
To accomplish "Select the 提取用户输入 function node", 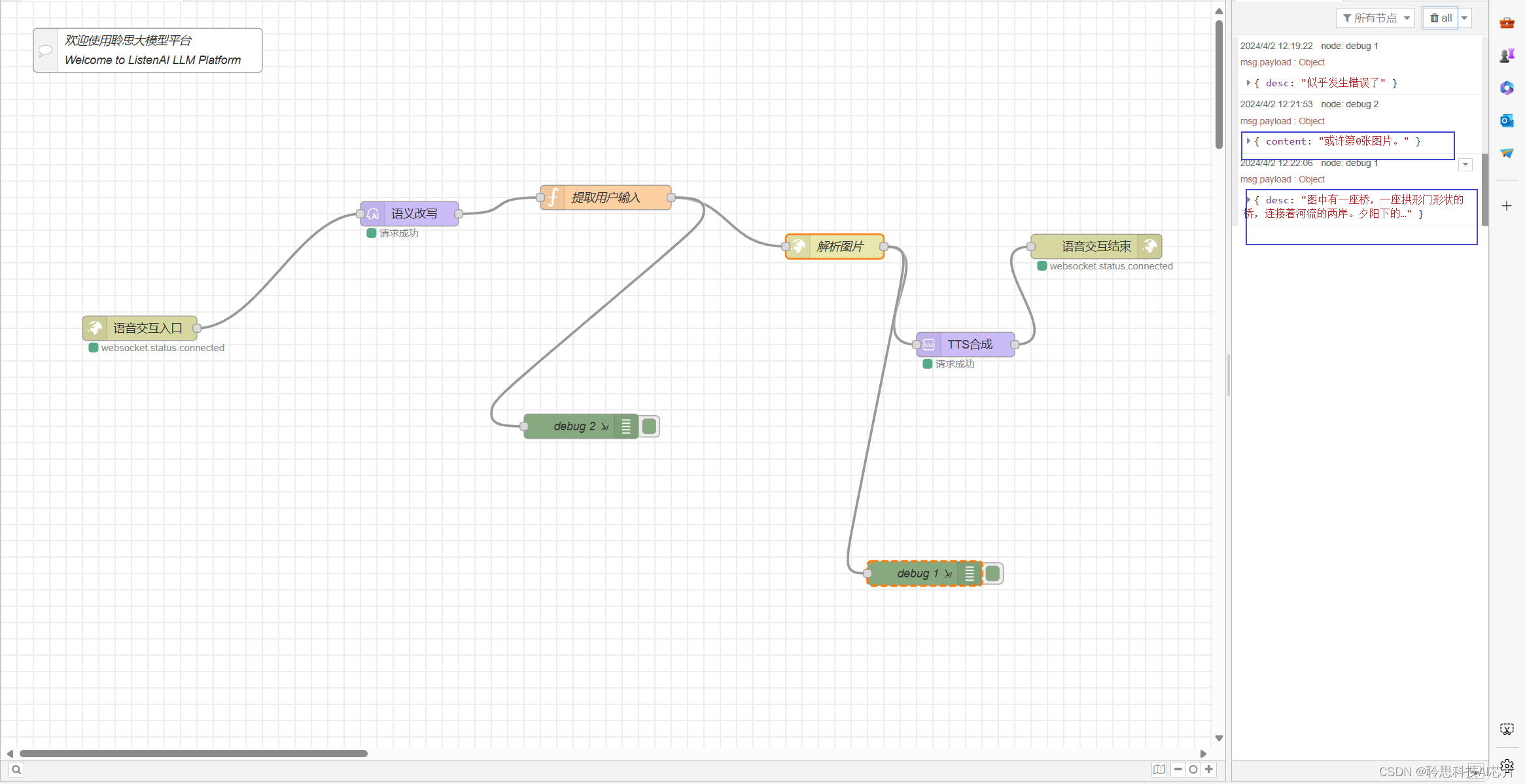I will 605,197.
